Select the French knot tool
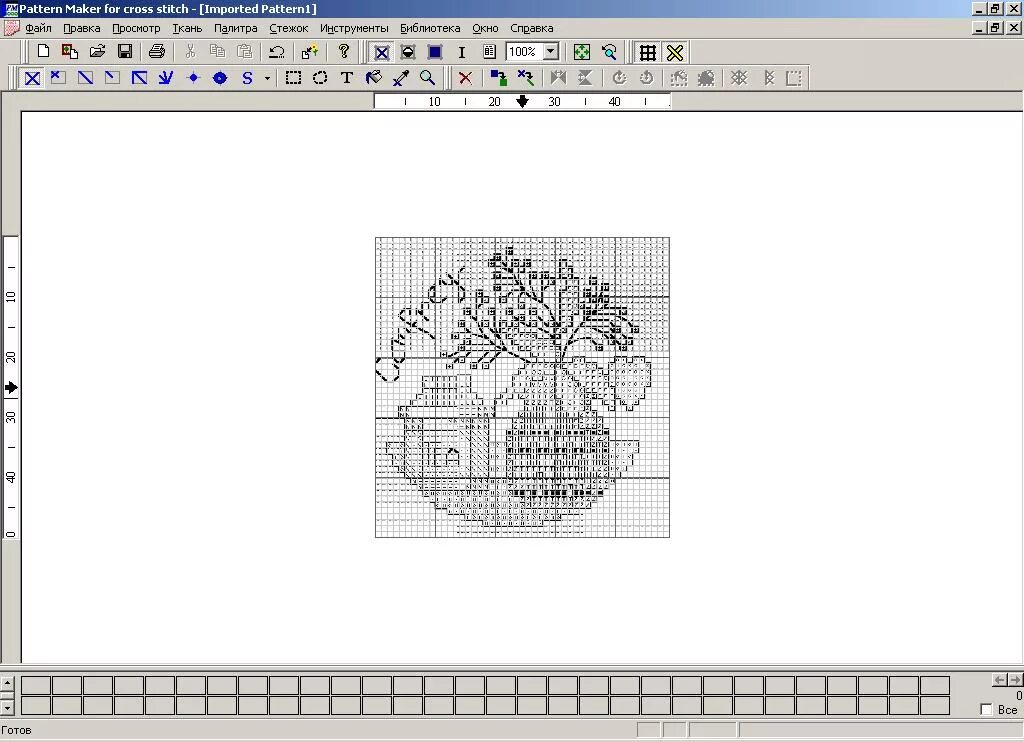The height and width of the screenshot is (742, 1024). click(193, 77)
